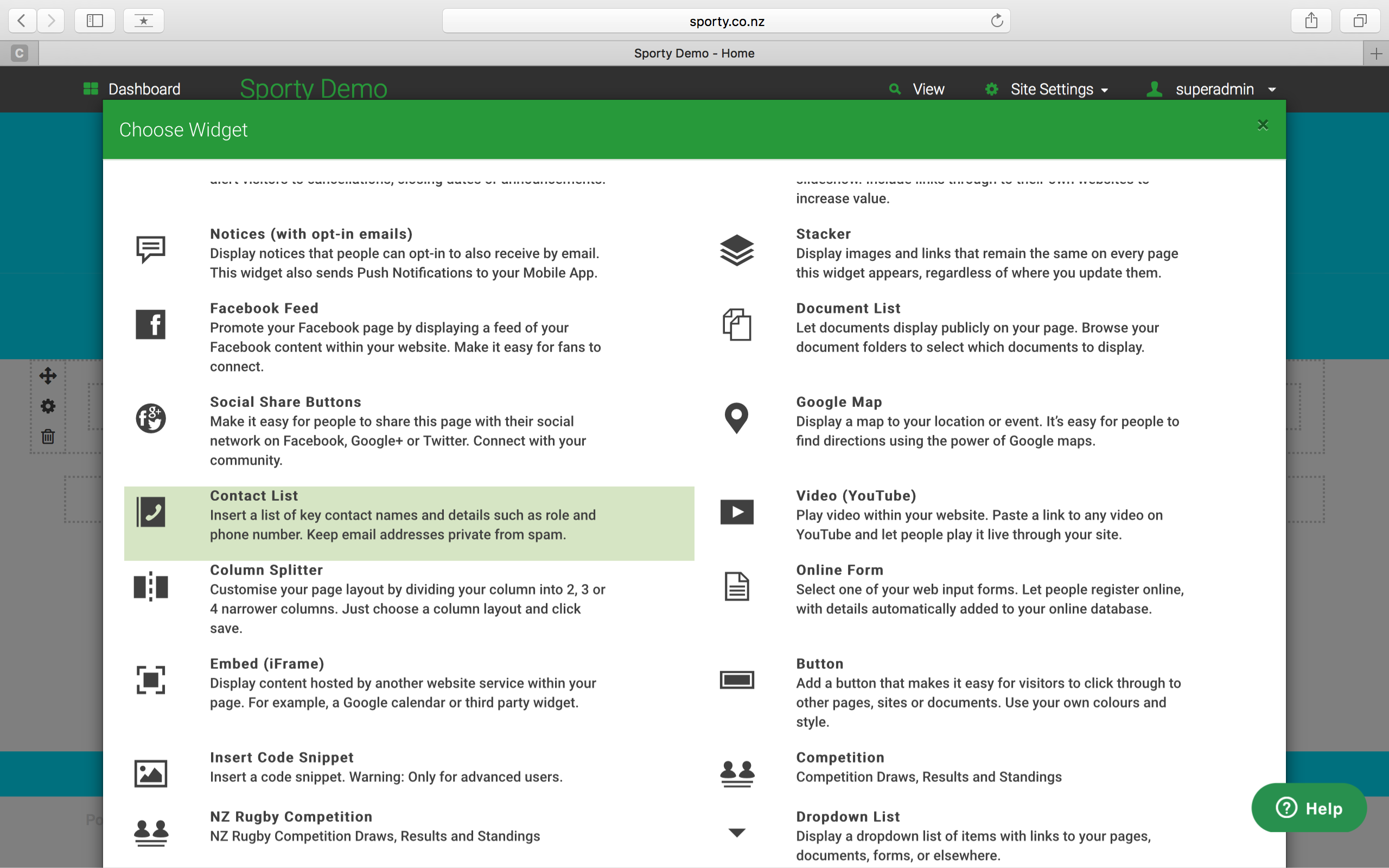
Task: Open the Dashboard menu item
Action: [x=132, y=89]
